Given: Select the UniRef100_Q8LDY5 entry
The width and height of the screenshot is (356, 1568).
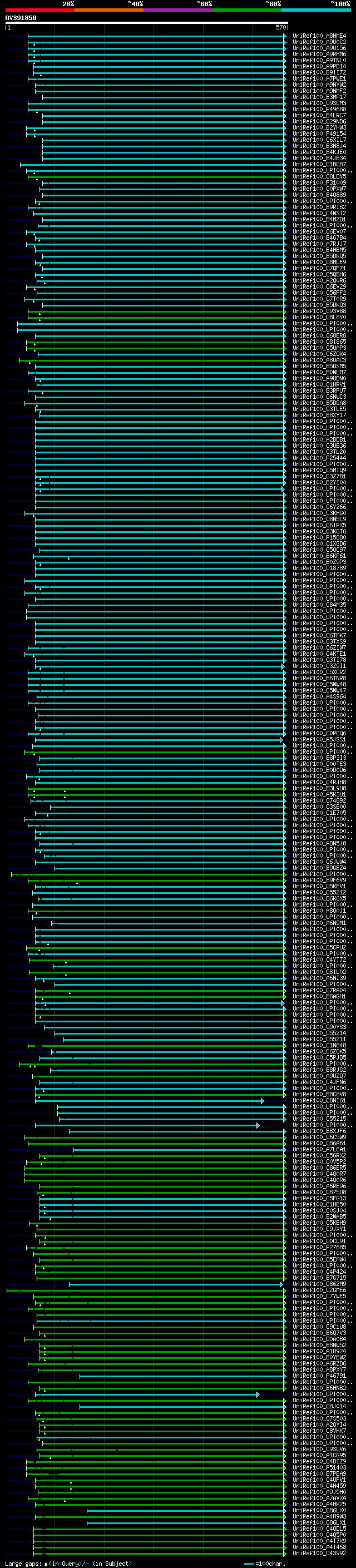Looking at the screenshot, I should (x=319, y=176).
